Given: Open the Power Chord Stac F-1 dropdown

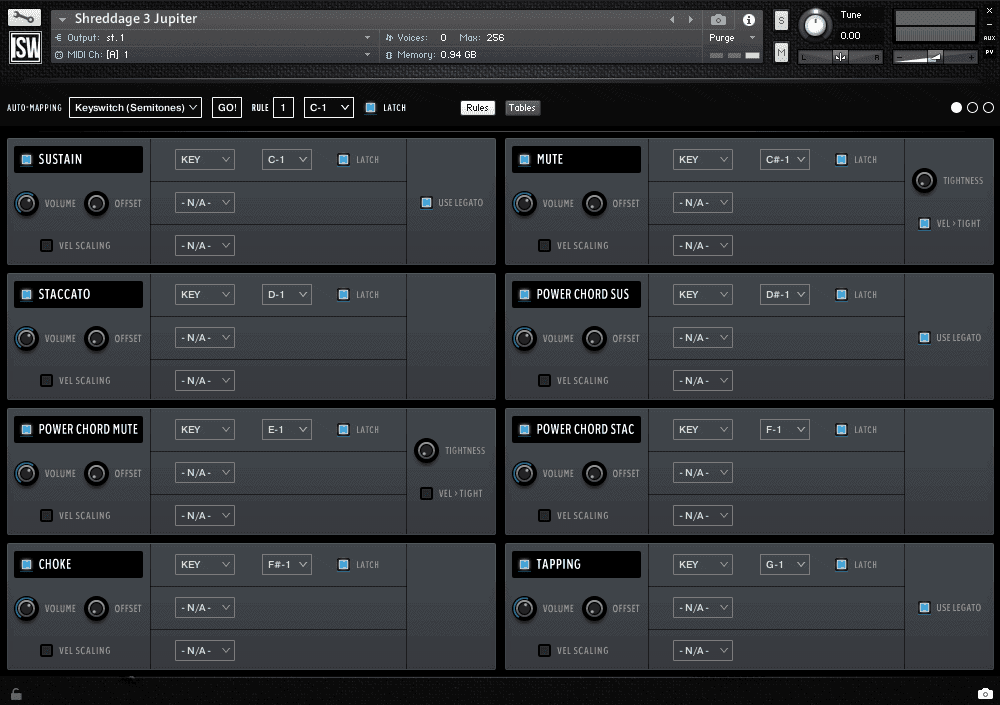Looking at the screenshot, I should tap(784, 429).
